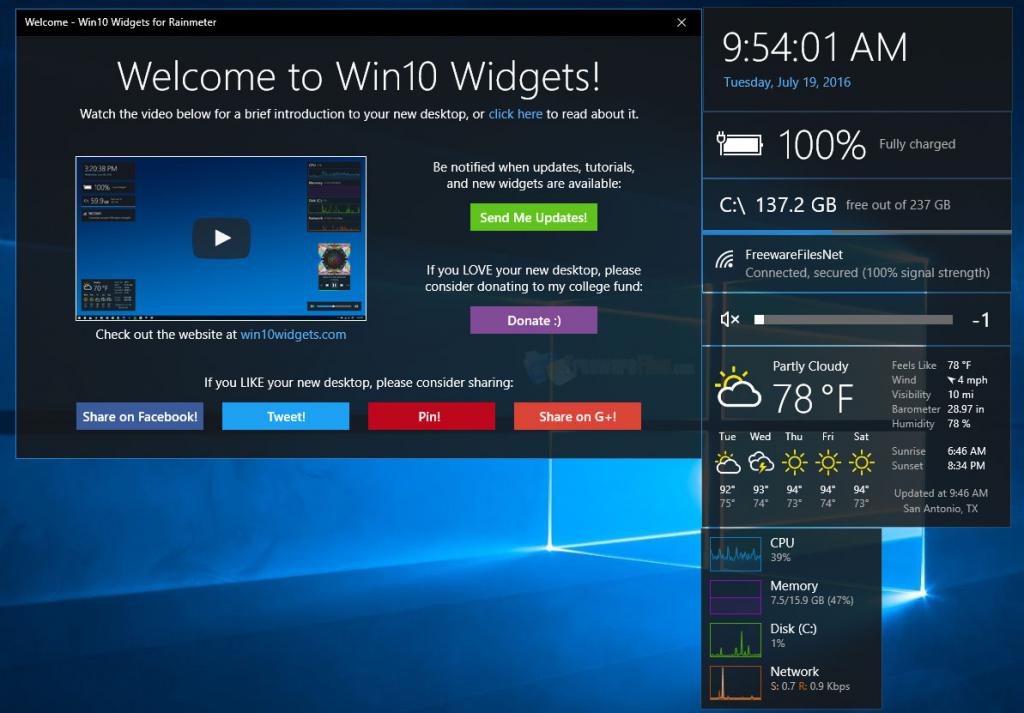Screen dimensions: 1024x713
Task: Click Tuesday's forecast icon
Action: (x=728, y=464)
